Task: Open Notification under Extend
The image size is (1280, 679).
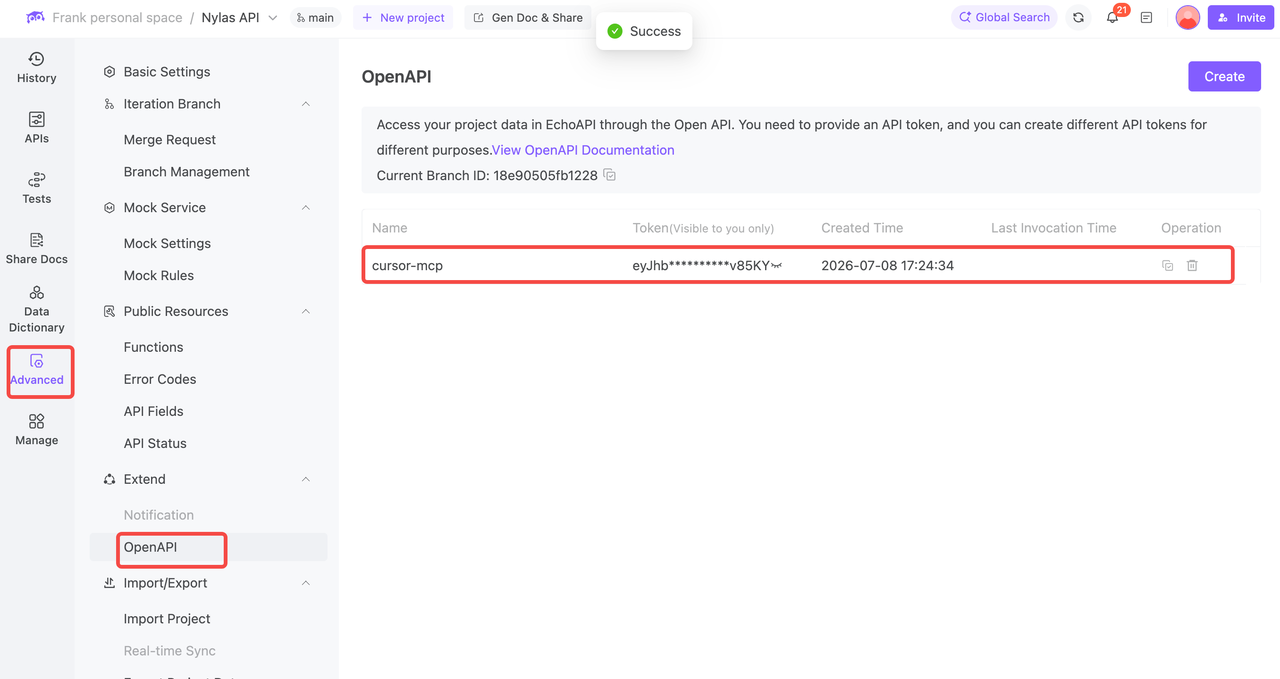Action: click(158, 516)
